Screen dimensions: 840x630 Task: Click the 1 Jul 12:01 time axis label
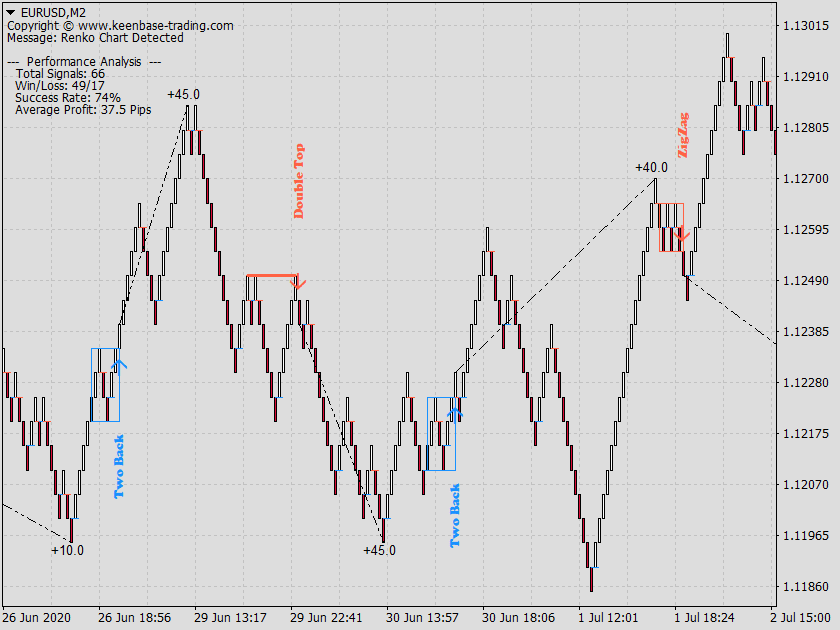click(x=608, y=617)
